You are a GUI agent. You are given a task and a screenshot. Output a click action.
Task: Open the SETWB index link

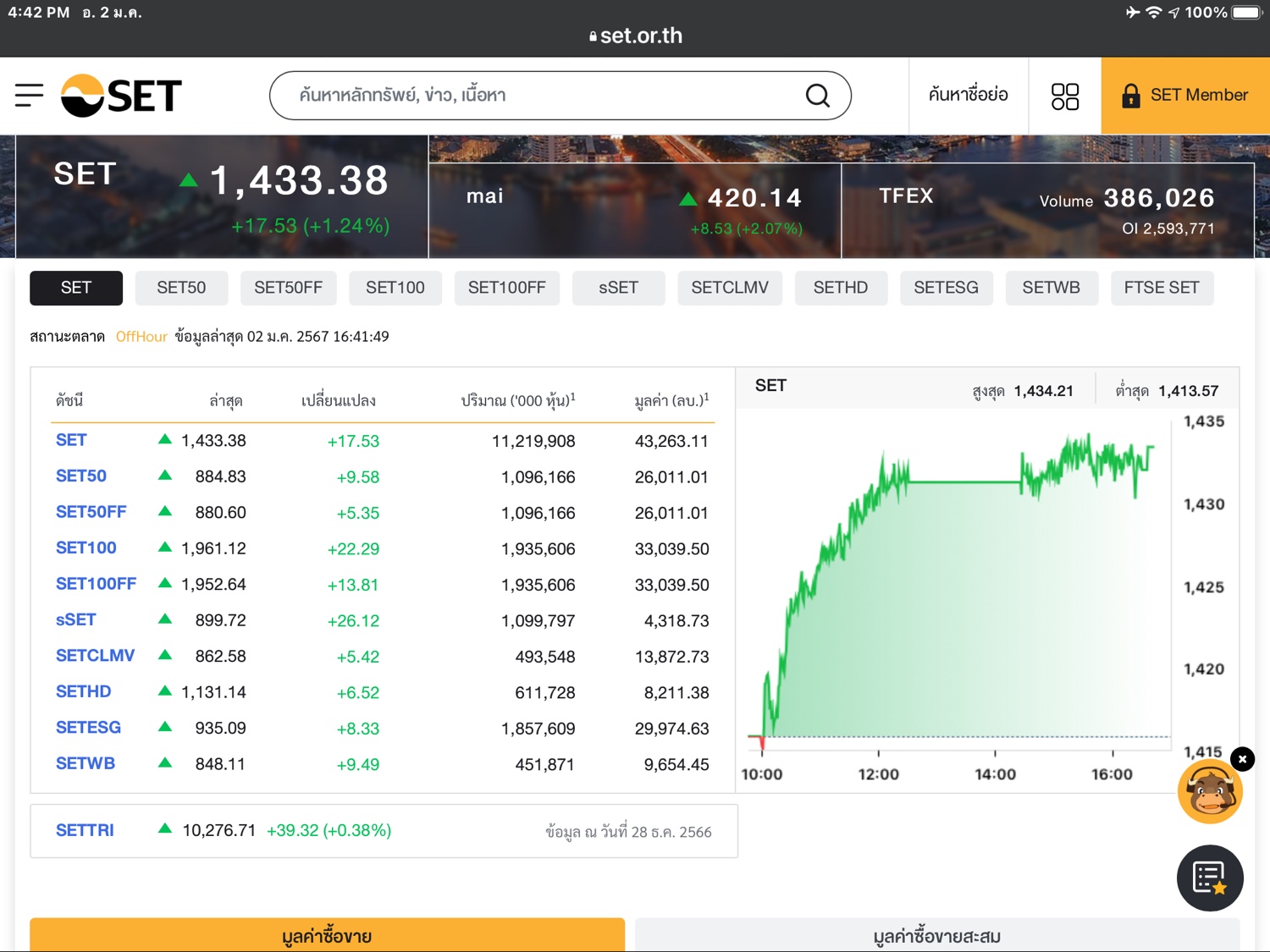(x=86, y=764)
